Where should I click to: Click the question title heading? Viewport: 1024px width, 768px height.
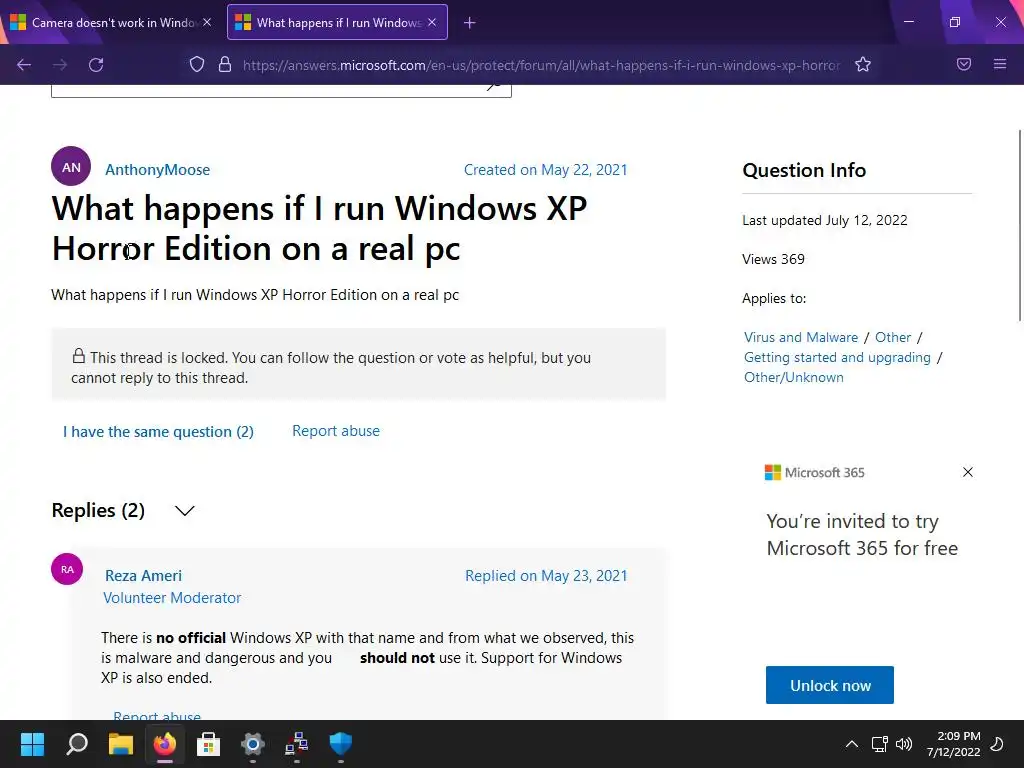319,228
